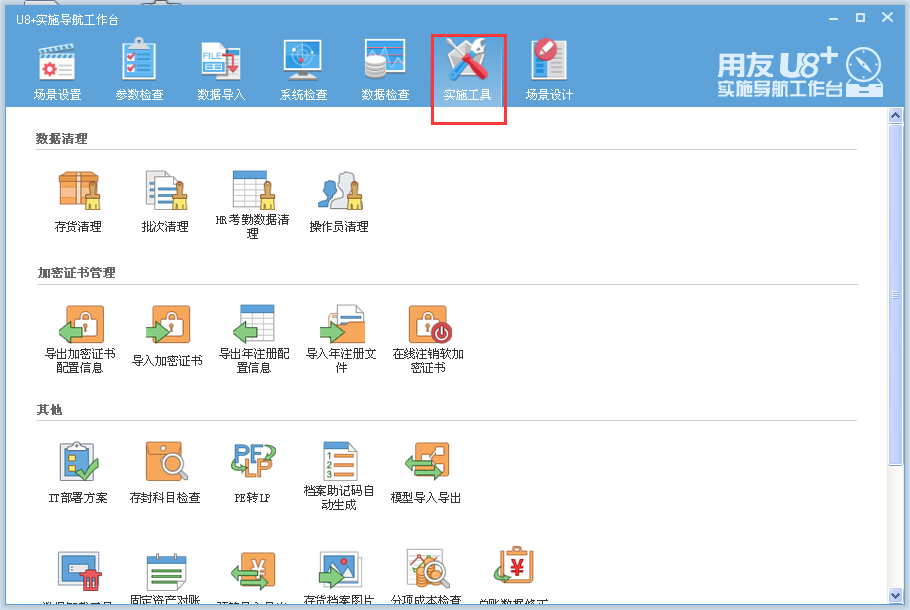Image resolution: width=910 pixels, height=610 pixels.
Task: Run 档案助记码自动生成 mnemonic generator
Action: (340, 465)
